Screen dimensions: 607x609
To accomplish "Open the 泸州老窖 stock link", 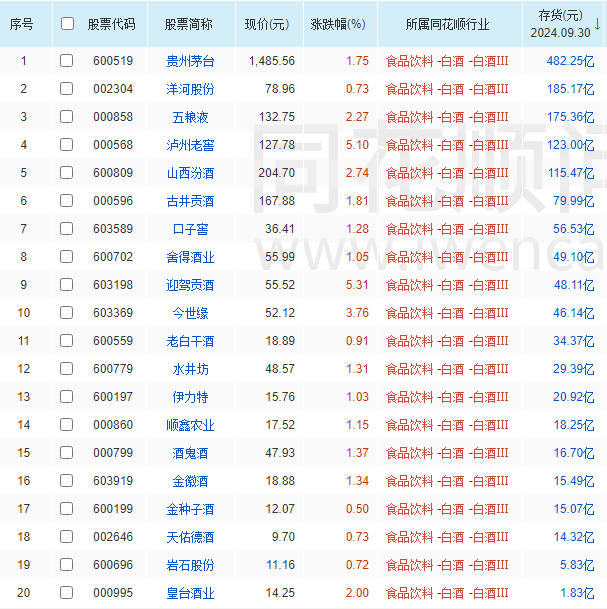I will click(x=190, y=145).
